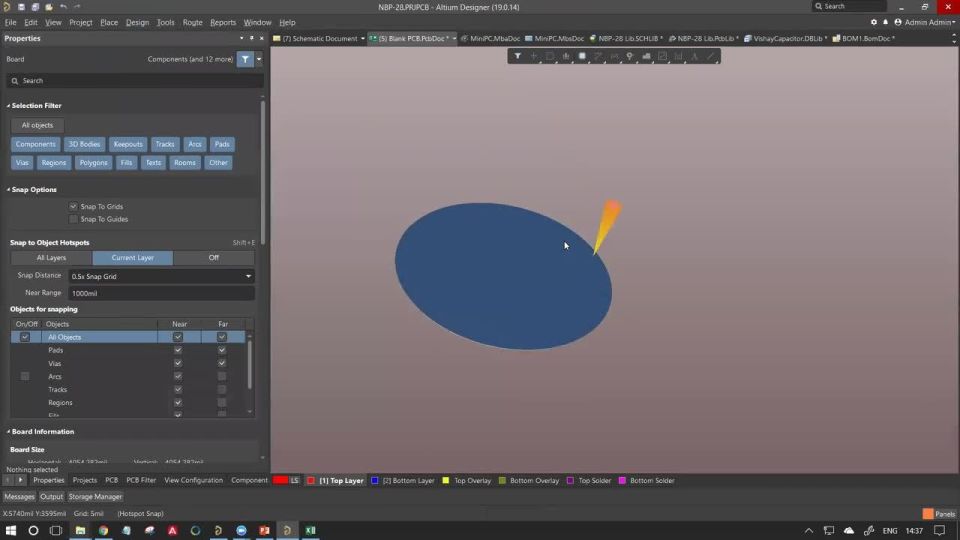
Task: Open the Properties panel filter funnel button
Action: click(x=246, y=59)
